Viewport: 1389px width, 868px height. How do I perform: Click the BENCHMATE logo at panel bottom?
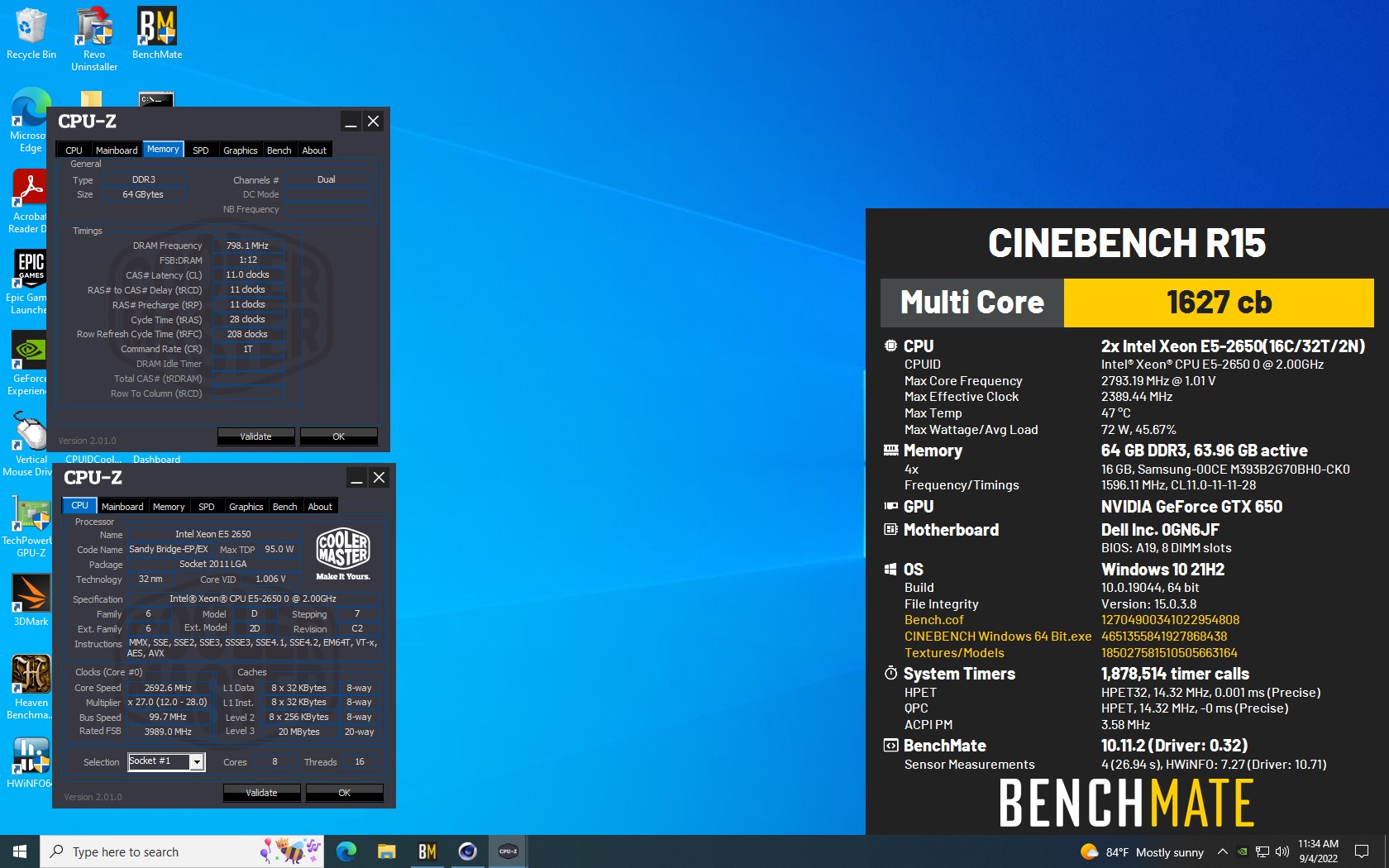(1127, 803)
